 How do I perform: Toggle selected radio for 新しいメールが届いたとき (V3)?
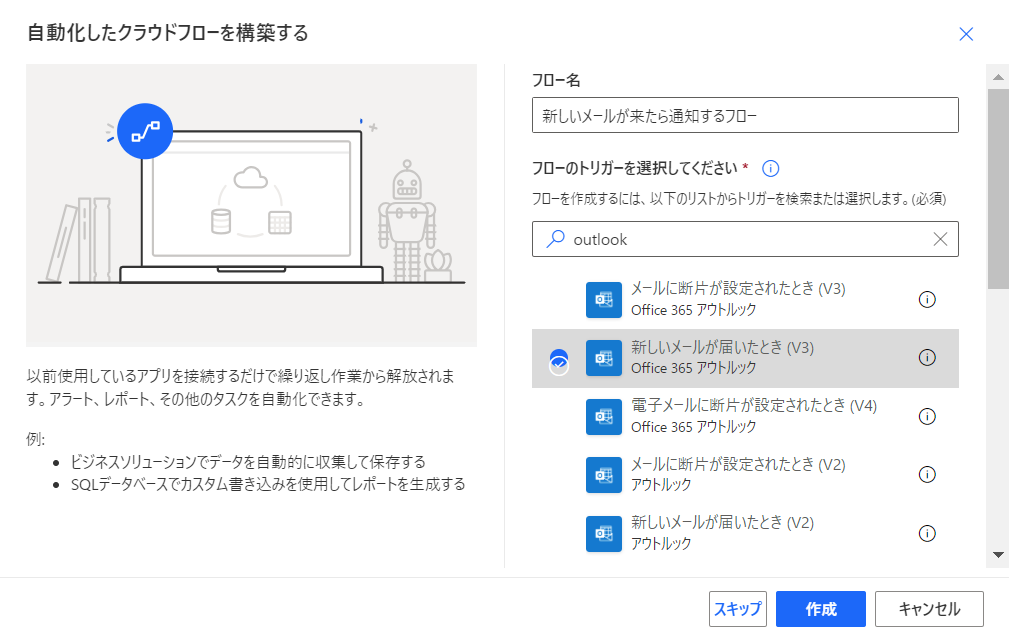[x=559, y=362]
